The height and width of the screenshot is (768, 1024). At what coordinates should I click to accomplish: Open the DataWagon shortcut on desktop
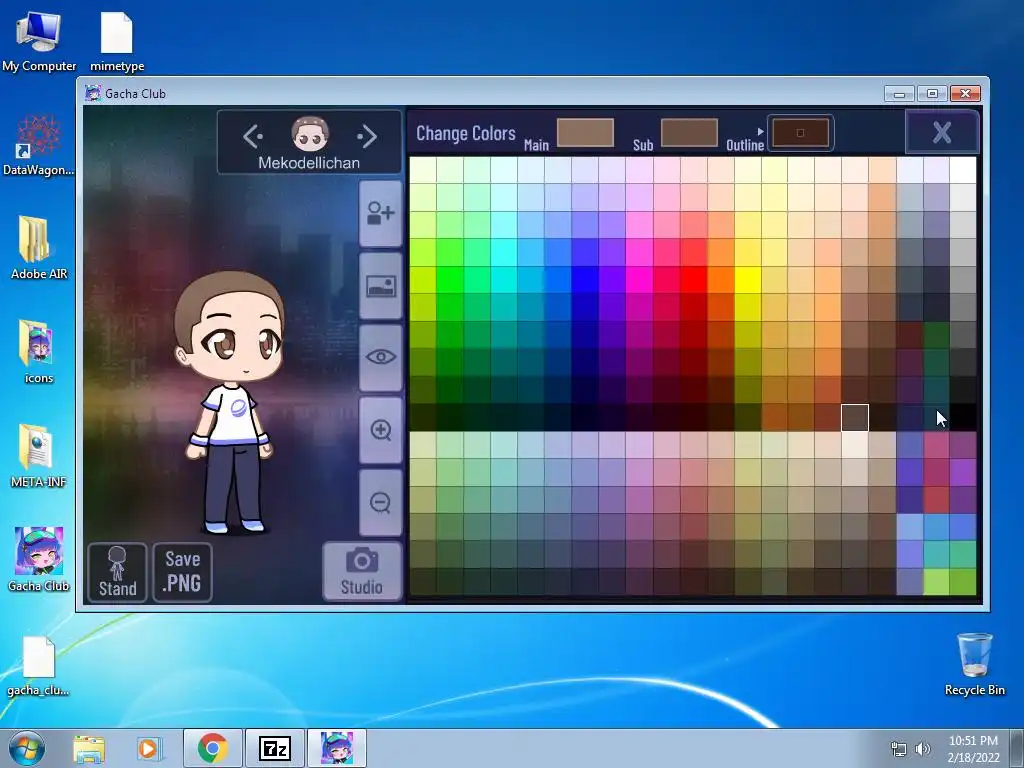tap(39, 145)
